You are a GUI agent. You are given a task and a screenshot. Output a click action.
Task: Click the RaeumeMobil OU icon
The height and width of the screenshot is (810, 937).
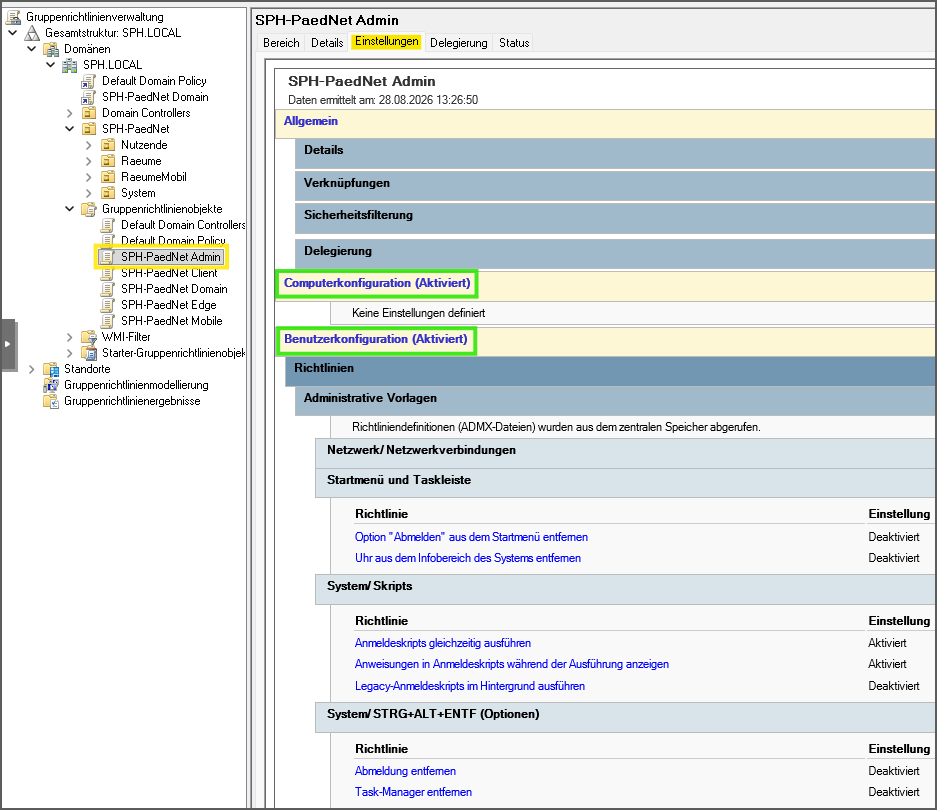click(108, 178)
